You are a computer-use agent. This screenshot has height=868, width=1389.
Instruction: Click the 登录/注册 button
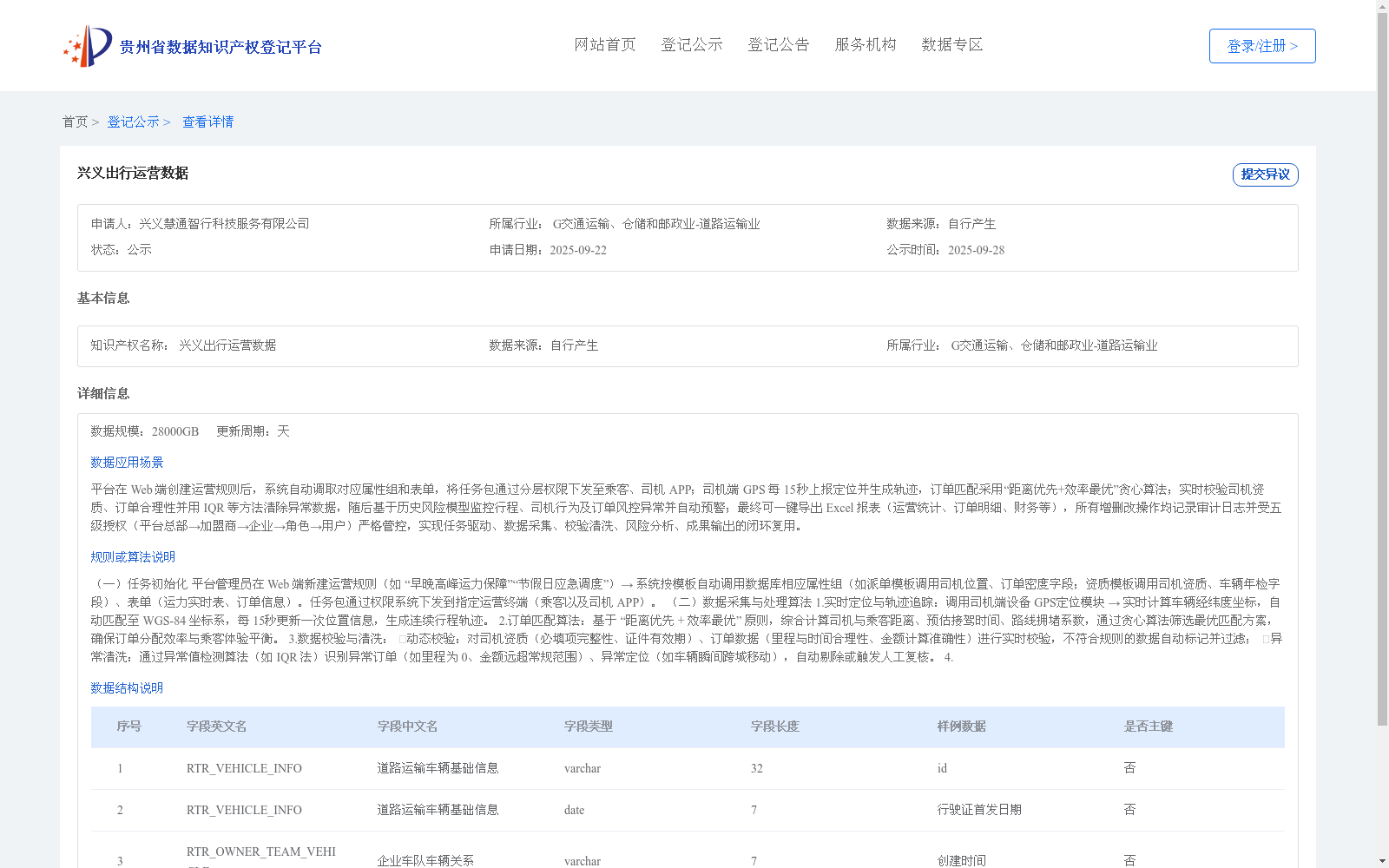[1262, 46]
